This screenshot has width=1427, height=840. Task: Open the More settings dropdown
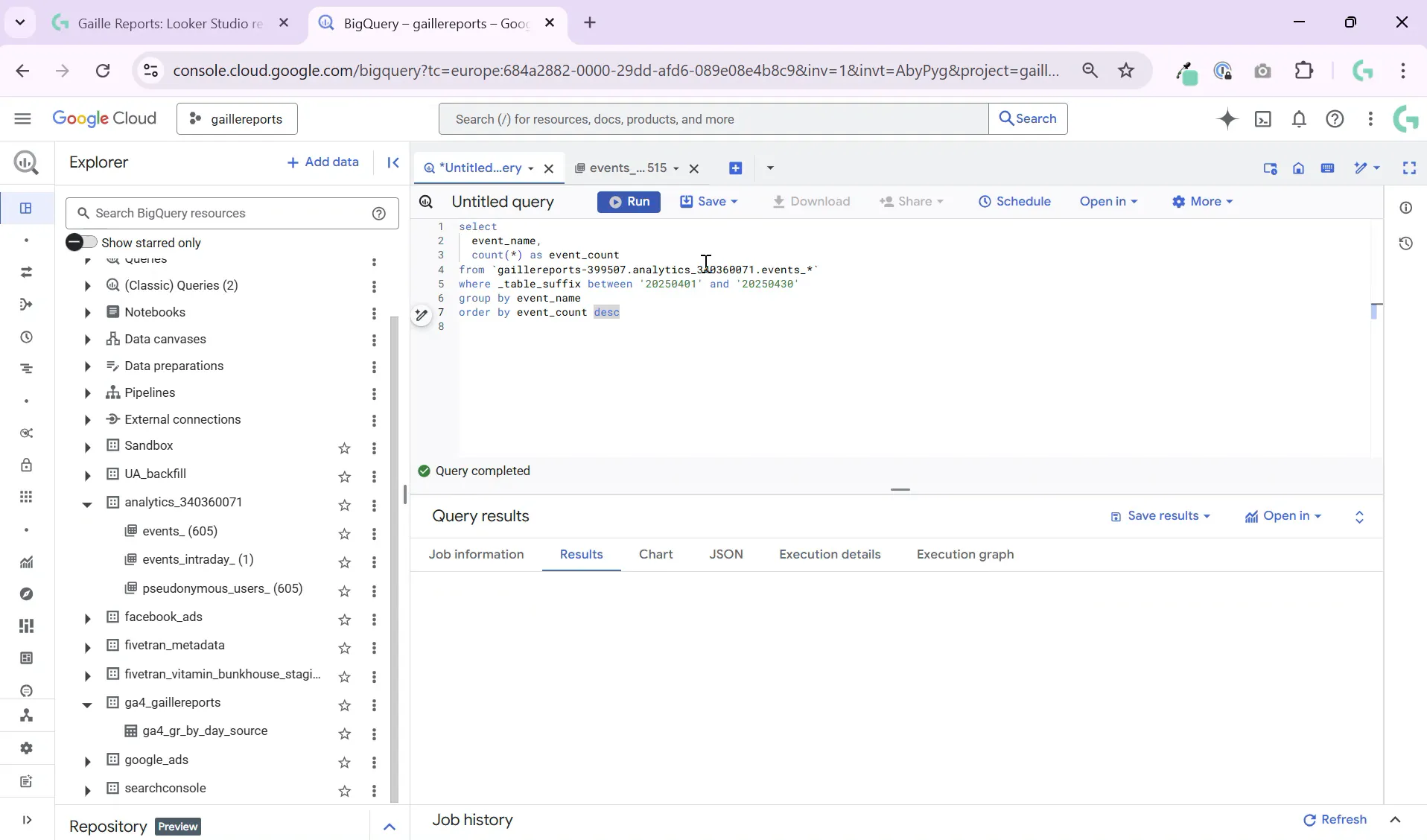pyautogui.click(x=1202, y=202)
